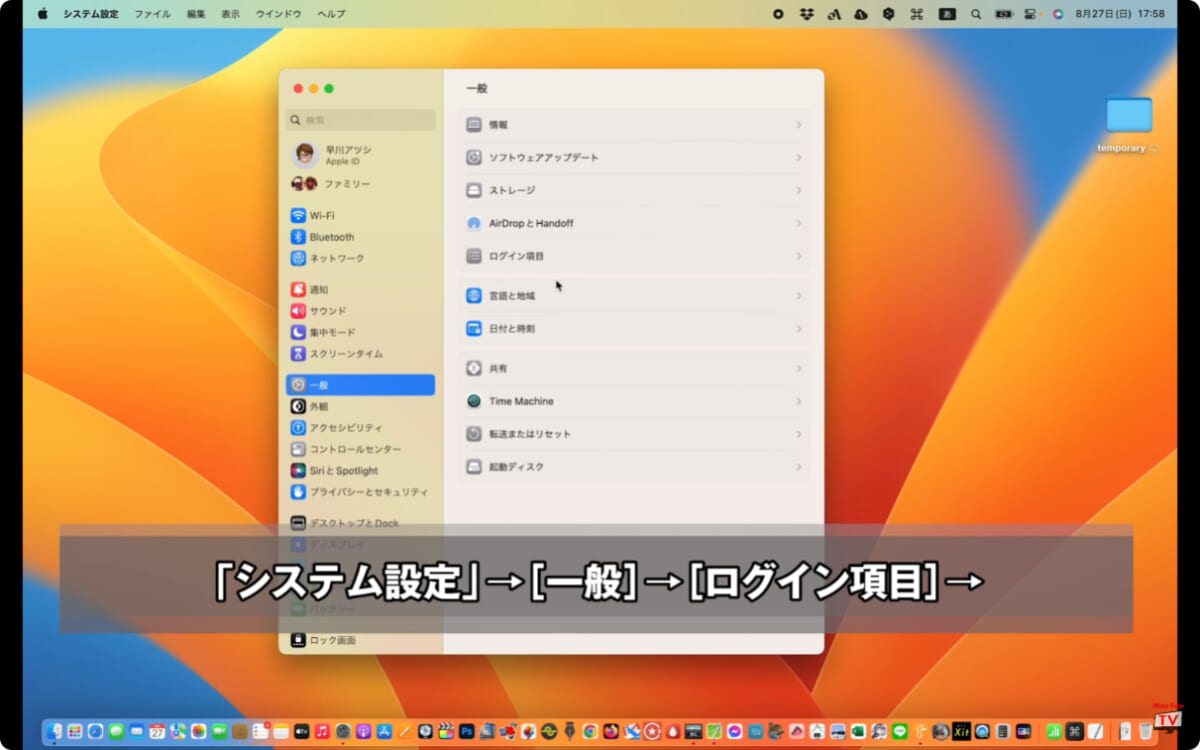Image resolution: width=1200 pixels, height=750 pixels.
Task: Select the highlighted 一般 sidebar item
Action: tap(360, 385)
